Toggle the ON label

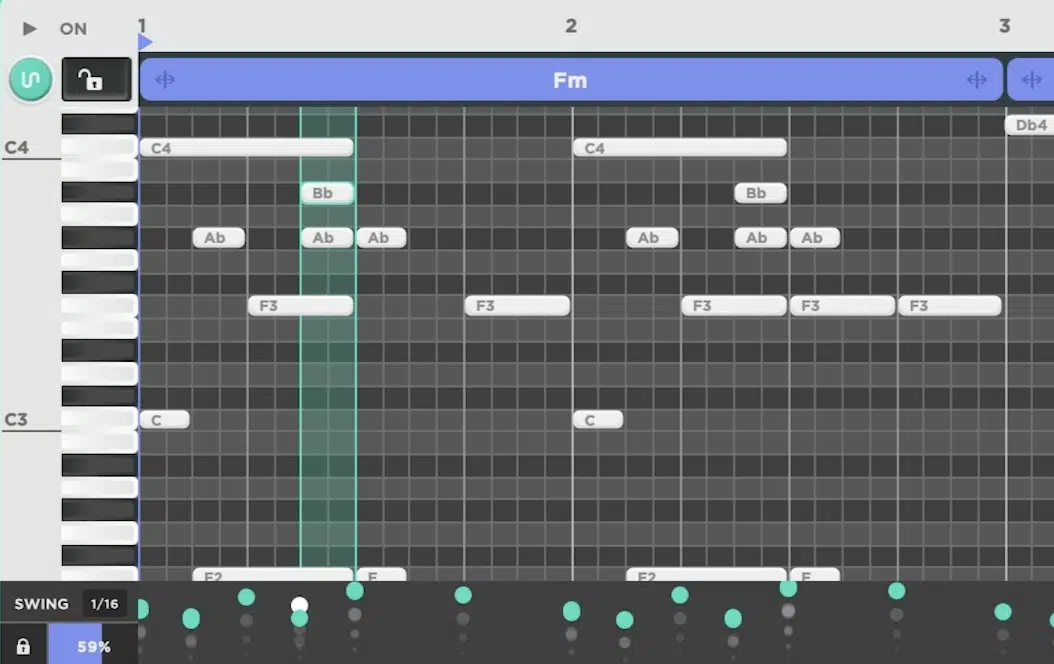[73, 29]
